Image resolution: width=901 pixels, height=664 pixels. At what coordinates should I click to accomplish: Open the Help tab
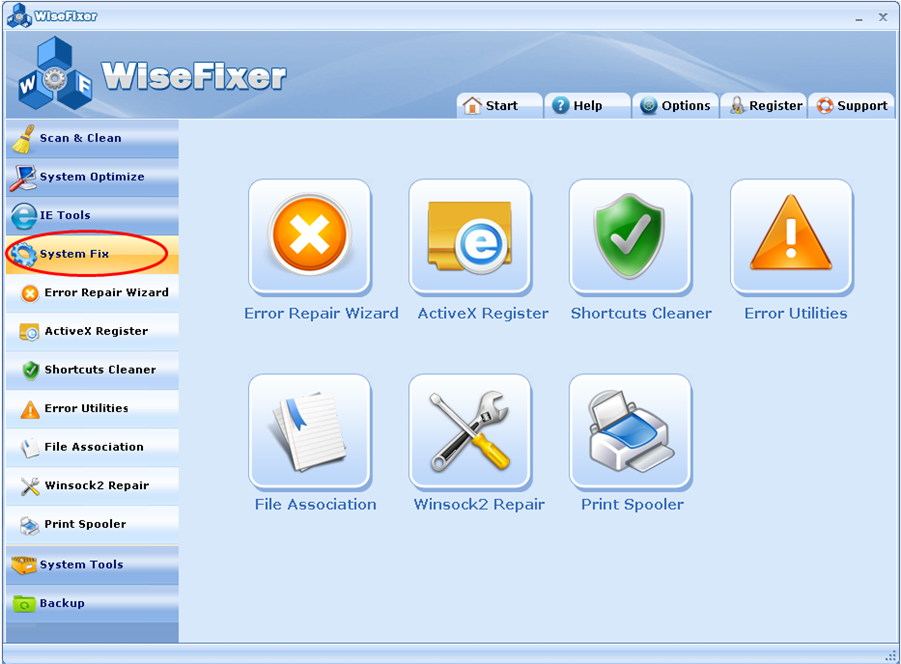point(587,105)
